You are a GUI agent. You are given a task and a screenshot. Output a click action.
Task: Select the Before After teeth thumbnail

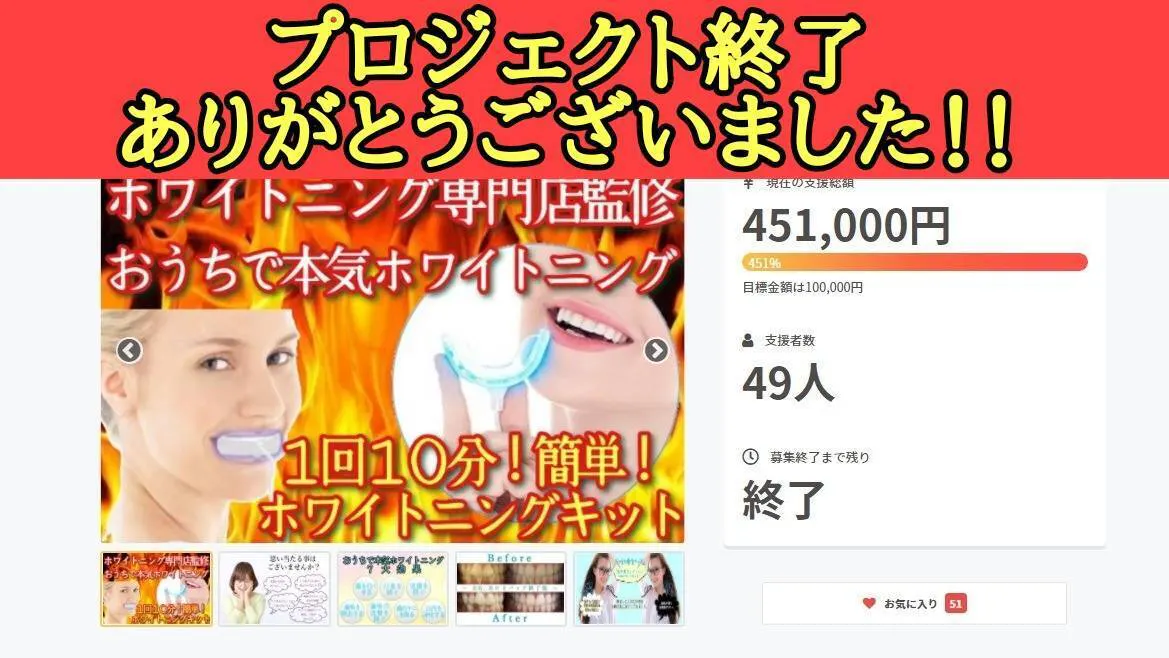511,589
